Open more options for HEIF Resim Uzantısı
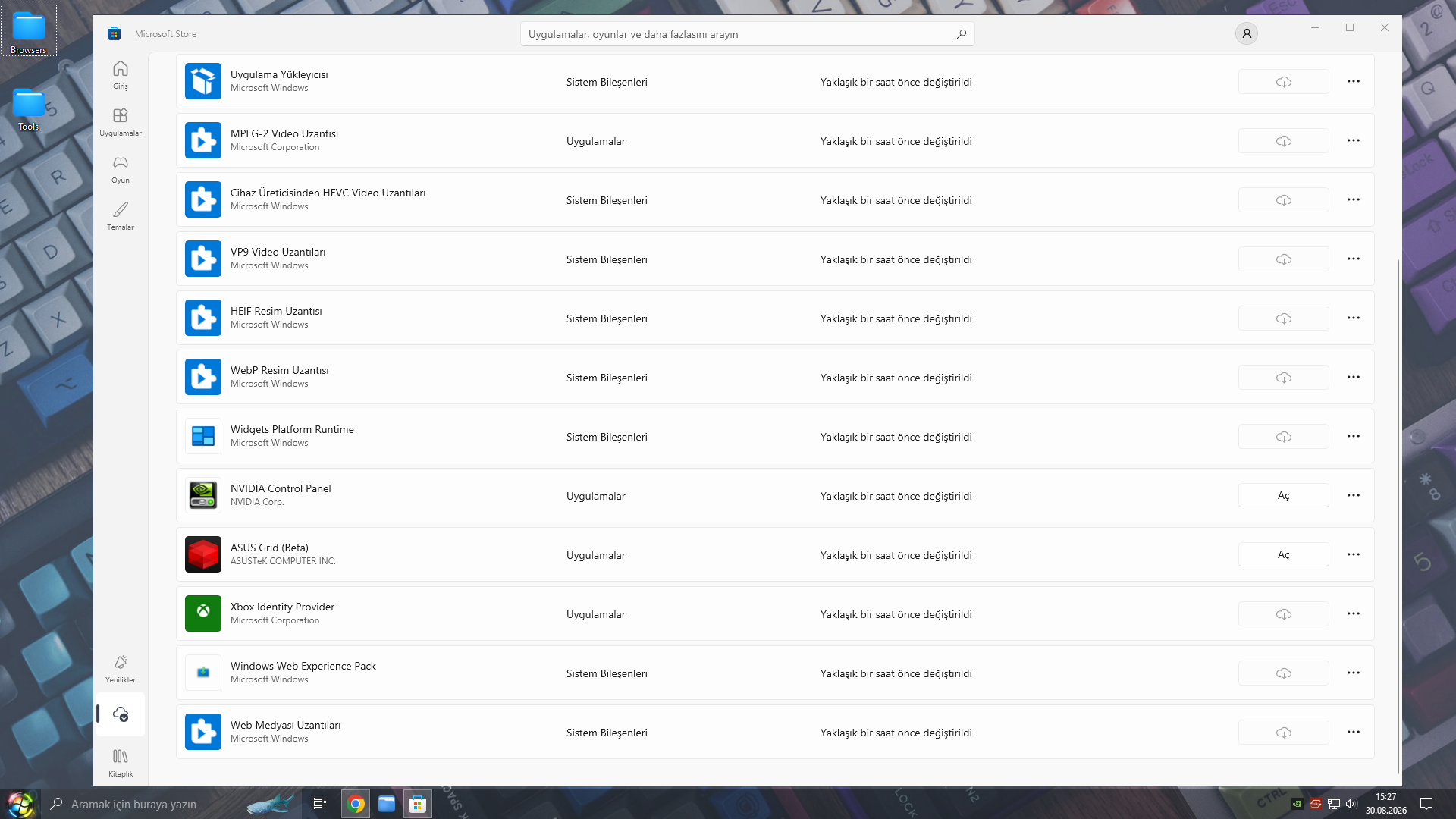 (x=1354, y=318)
